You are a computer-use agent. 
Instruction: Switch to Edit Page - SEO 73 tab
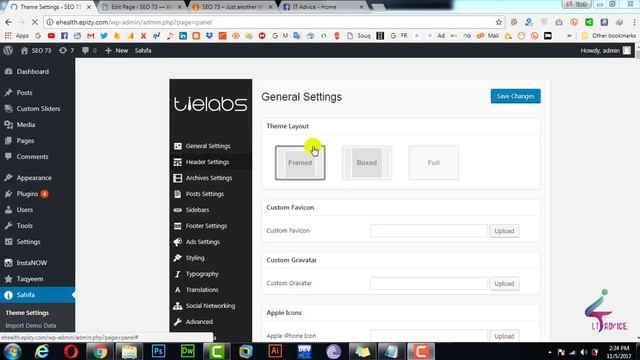click(141, 7)
